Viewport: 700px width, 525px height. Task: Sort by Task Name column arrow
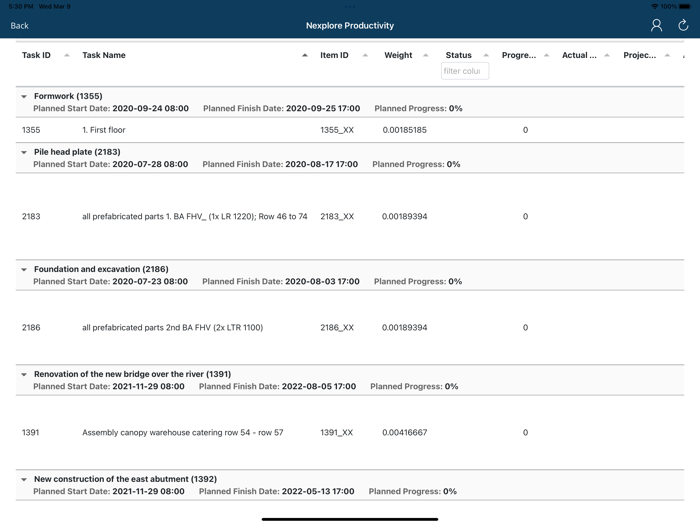305,55
